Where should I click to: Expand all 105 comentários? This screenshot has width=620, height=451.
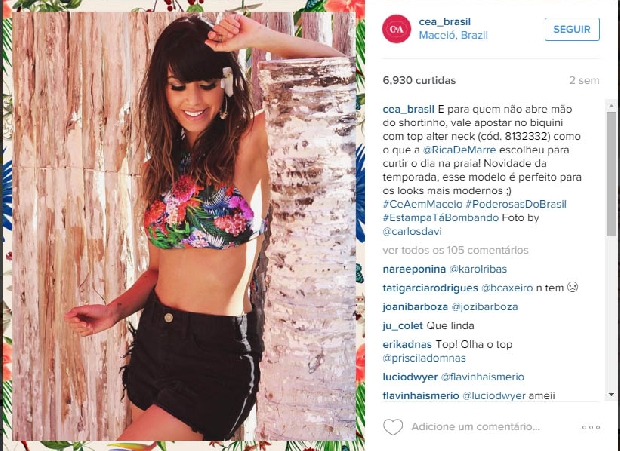coord(456,250)
